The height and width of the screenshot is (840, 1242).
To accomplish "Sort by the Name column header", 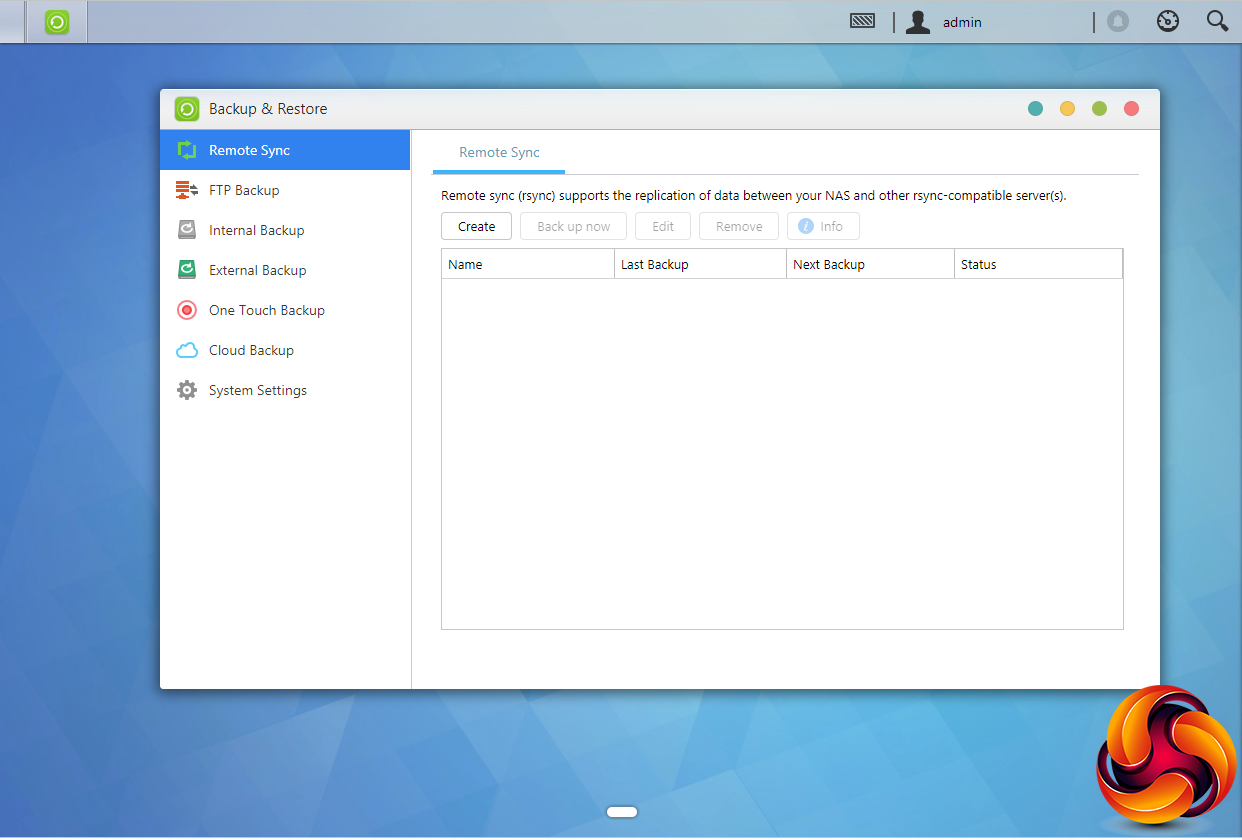I will click(527, 265).
